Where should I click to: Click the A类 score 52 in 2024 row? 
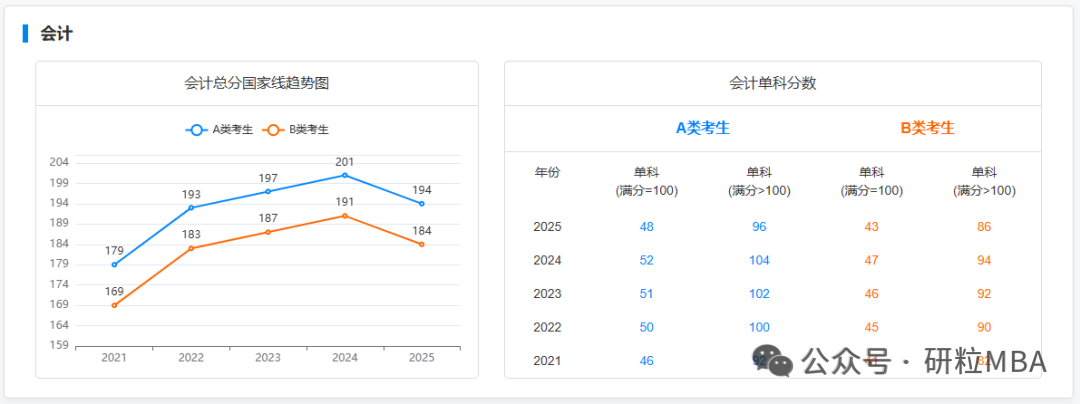coord(646,260)
